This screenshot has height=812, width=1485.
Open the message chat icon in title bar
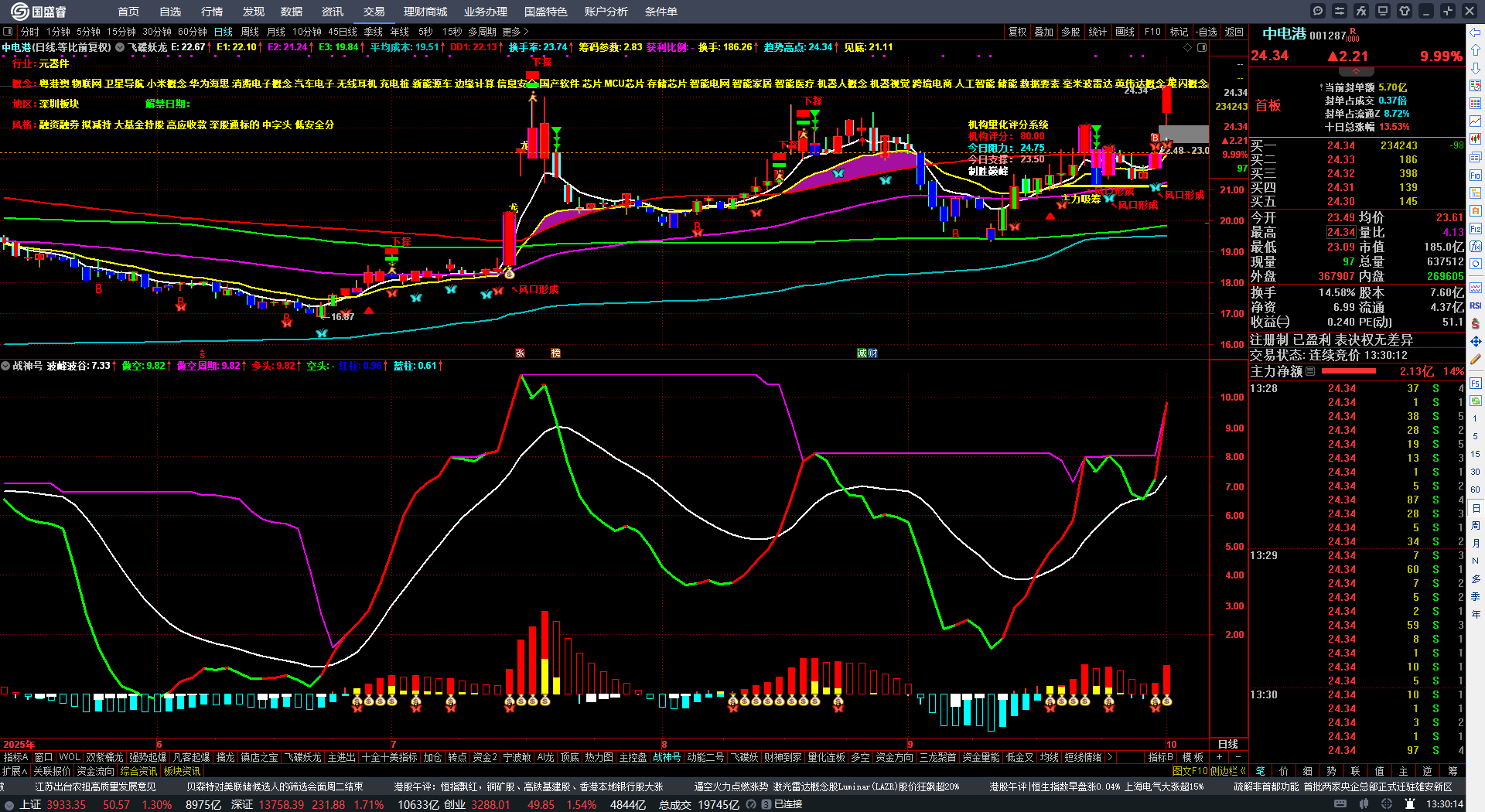pyautogui.click(x=1318, y=11)
